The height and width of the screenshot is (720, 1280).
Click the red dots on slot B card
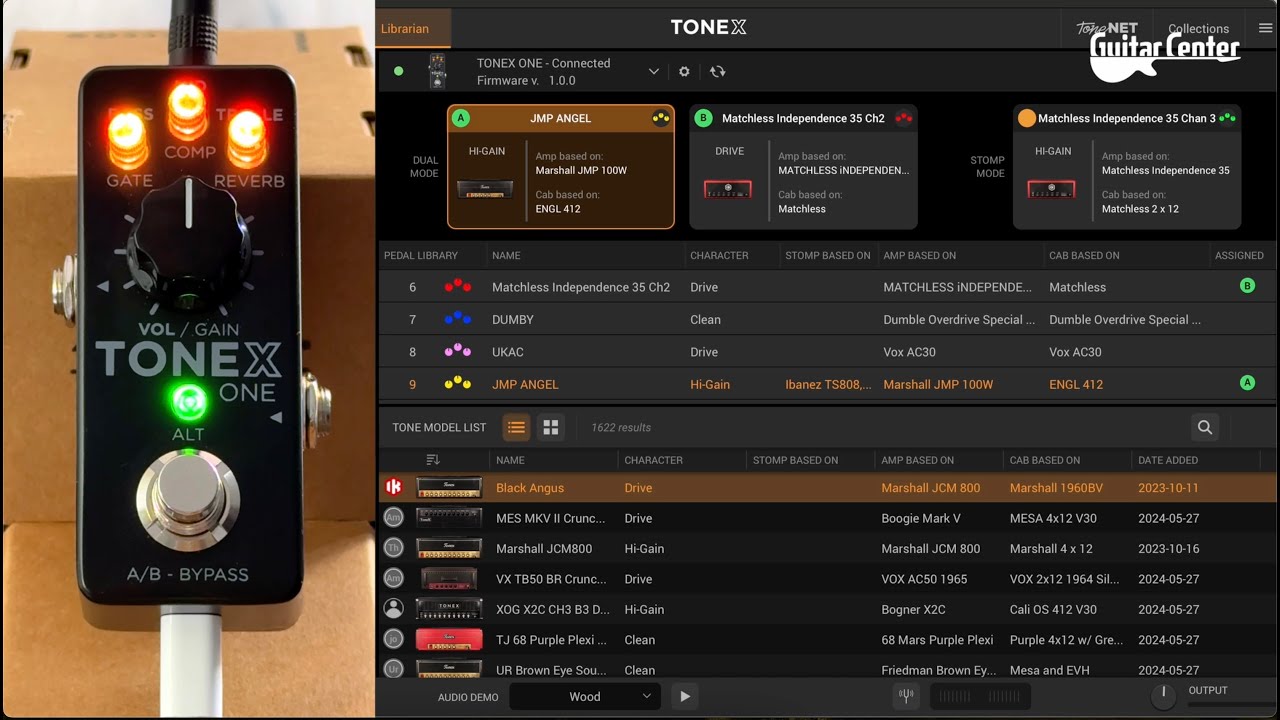[904, 118]
